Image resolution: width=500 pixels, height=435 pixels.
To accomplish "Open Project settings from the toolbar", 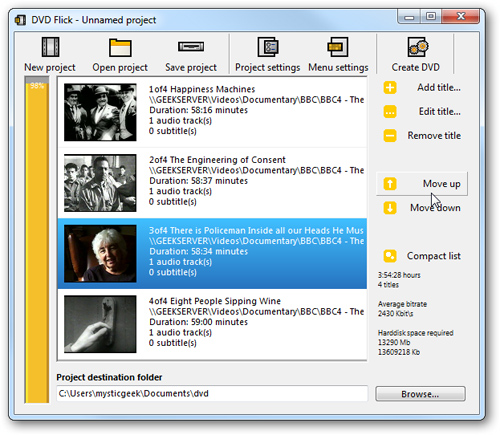I will click(268, 47).
